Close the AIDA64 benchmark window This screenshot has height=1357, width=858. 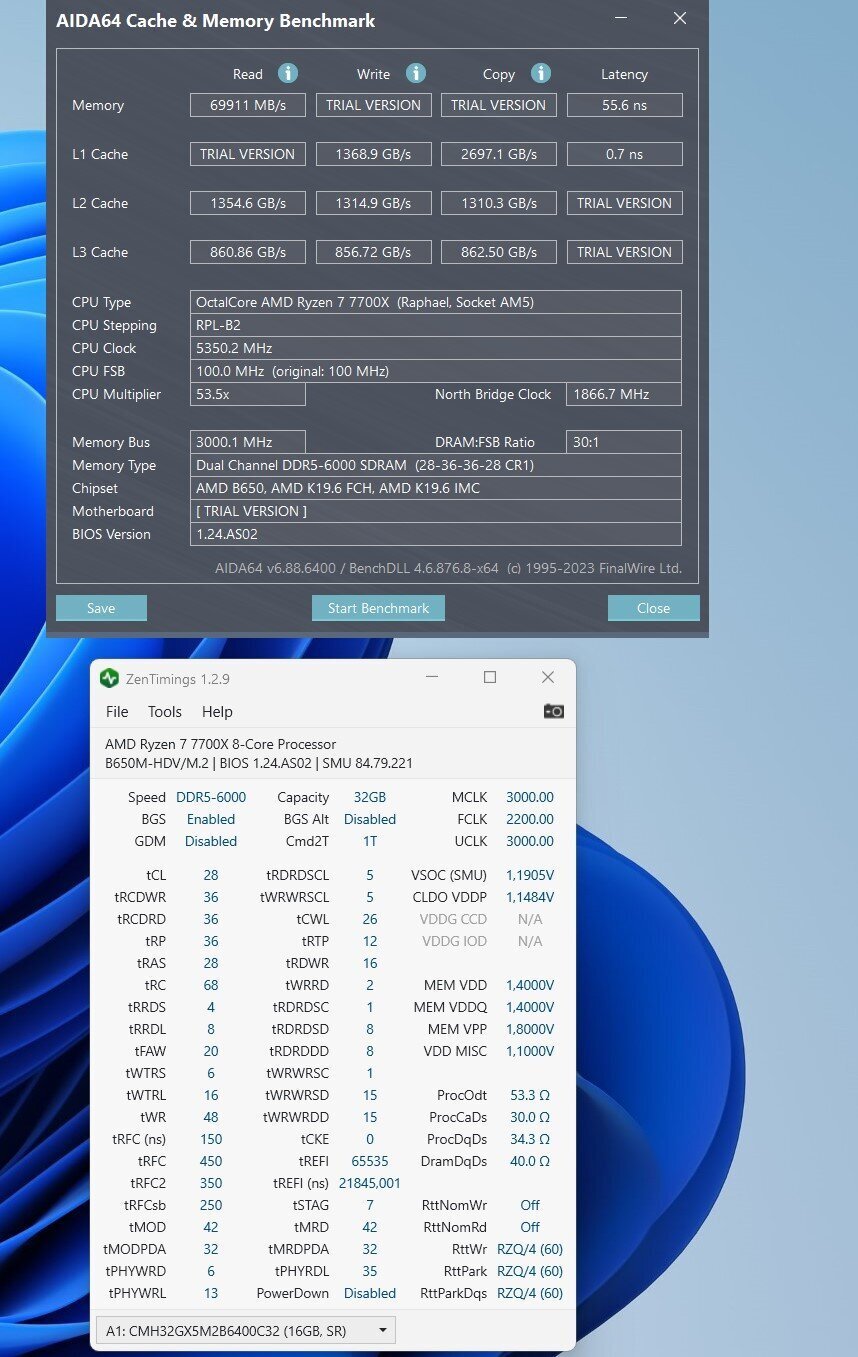click(x=680, y=18)
